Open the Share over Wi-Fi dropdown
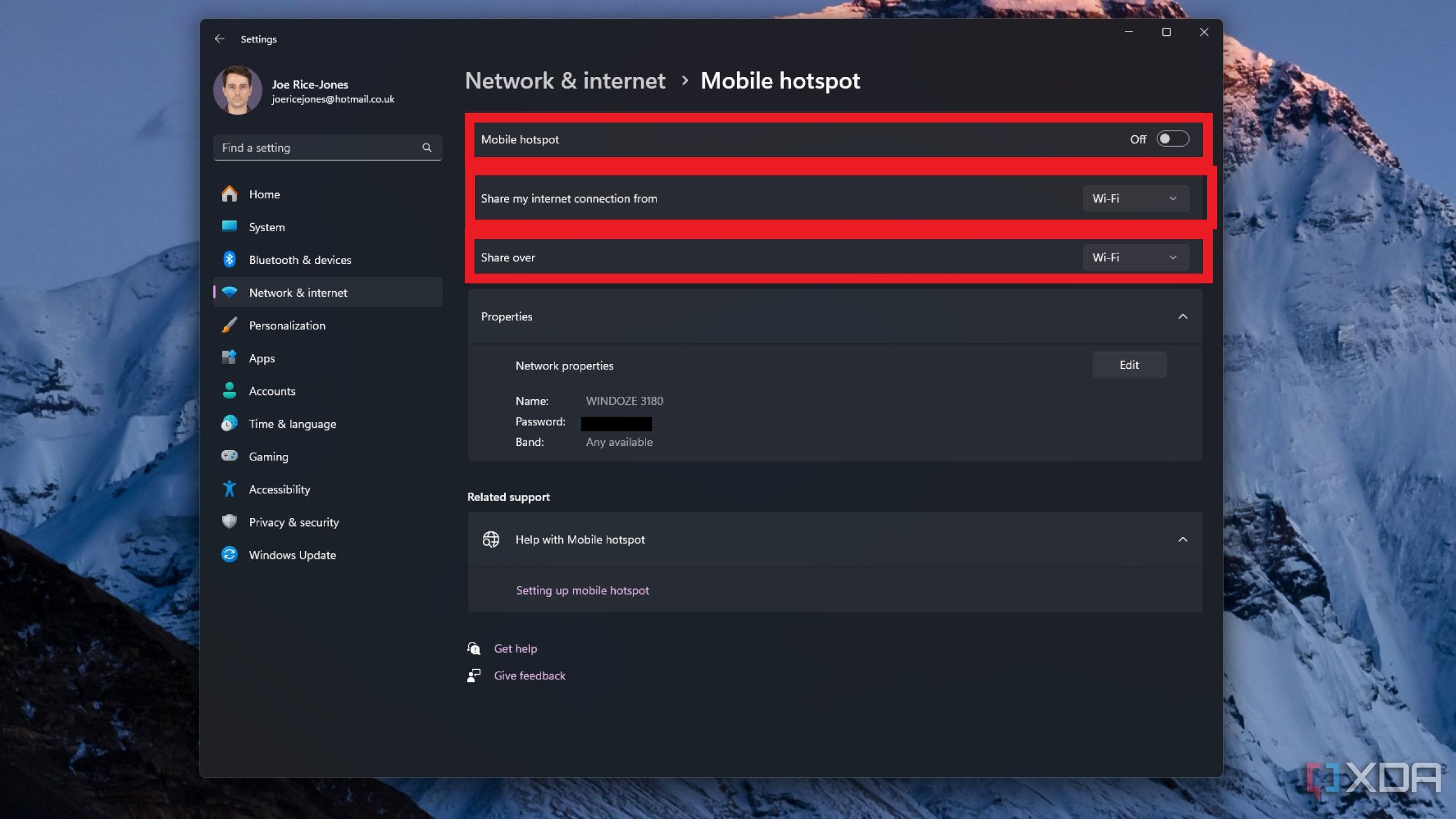The image size is (1456, 819). click(1135, 257)
